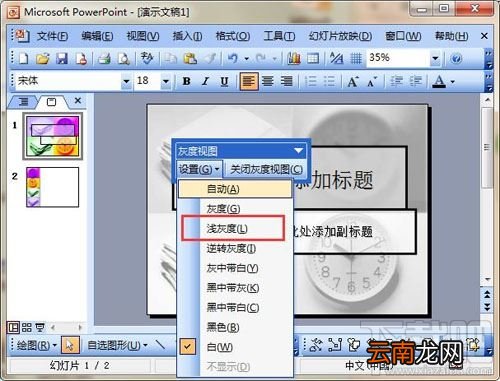Open the 文件(F) menu
Image resolution: width=500 pixels, height=381 pixels.
[52, 36]
